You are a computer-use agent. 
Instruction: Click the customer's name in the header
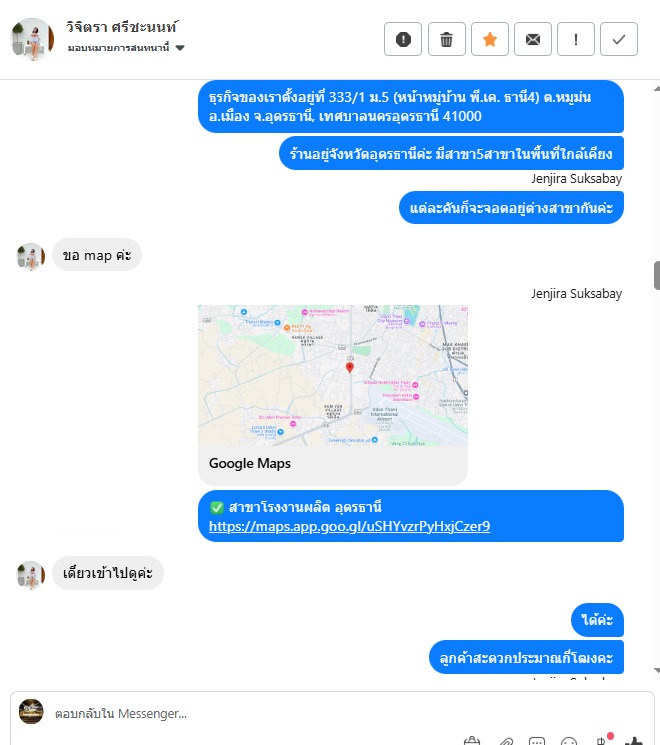(122, 27)
